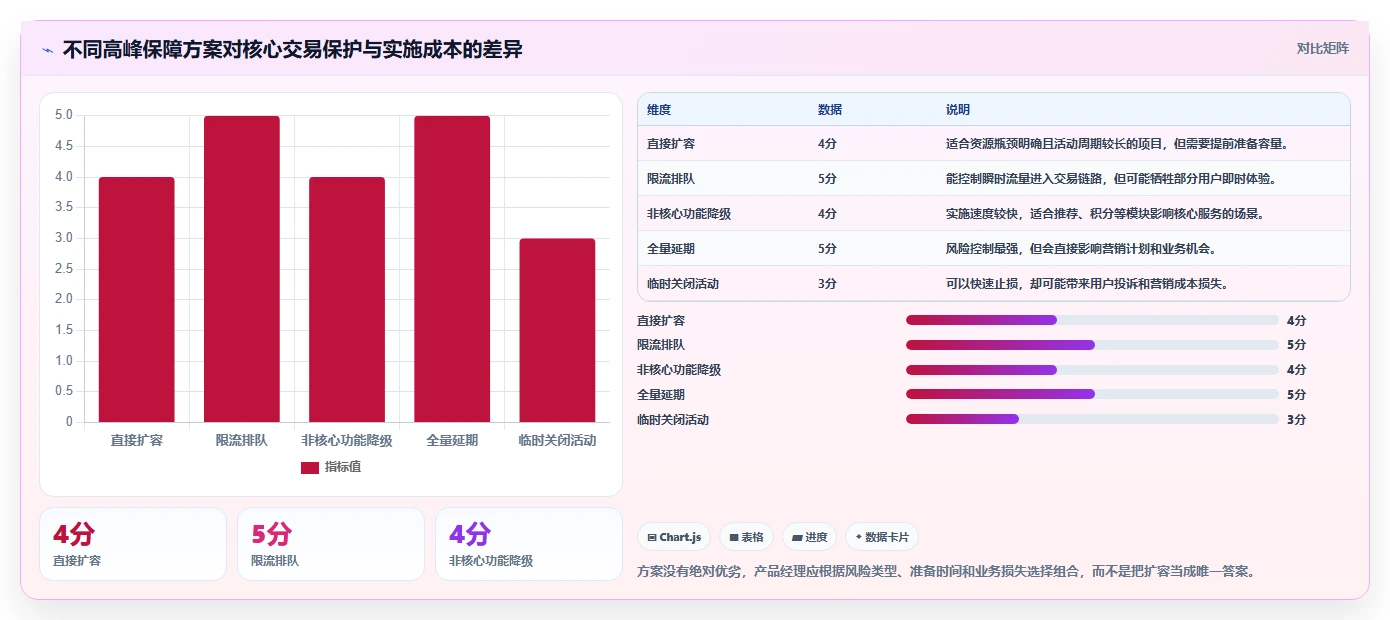Click the 数据 column header
Image resolution: width=1390 pixels, height=620 pixels.
[830, 109]
